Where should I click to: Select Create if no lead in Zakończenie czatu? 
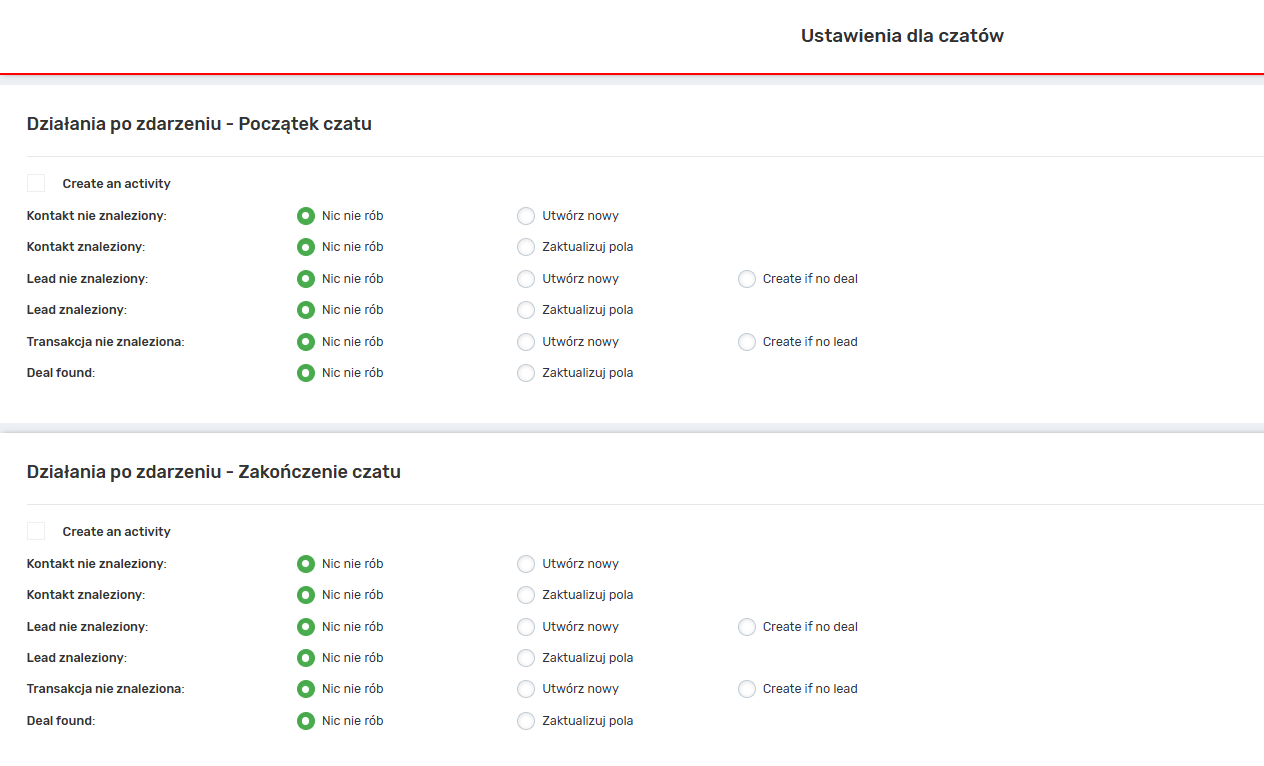[x=747, y=689]
